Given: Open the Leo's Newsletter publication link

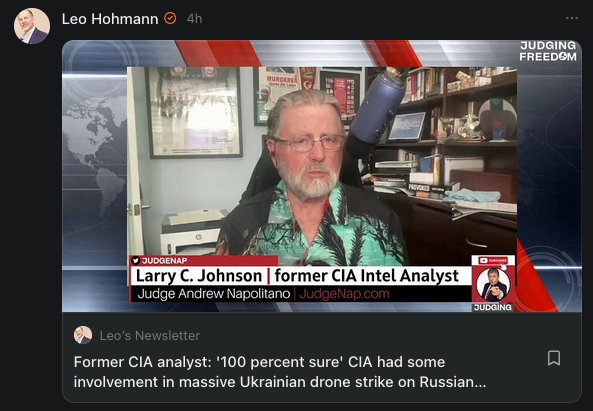Looking at the screenshot, I should (x=150, y=336).
